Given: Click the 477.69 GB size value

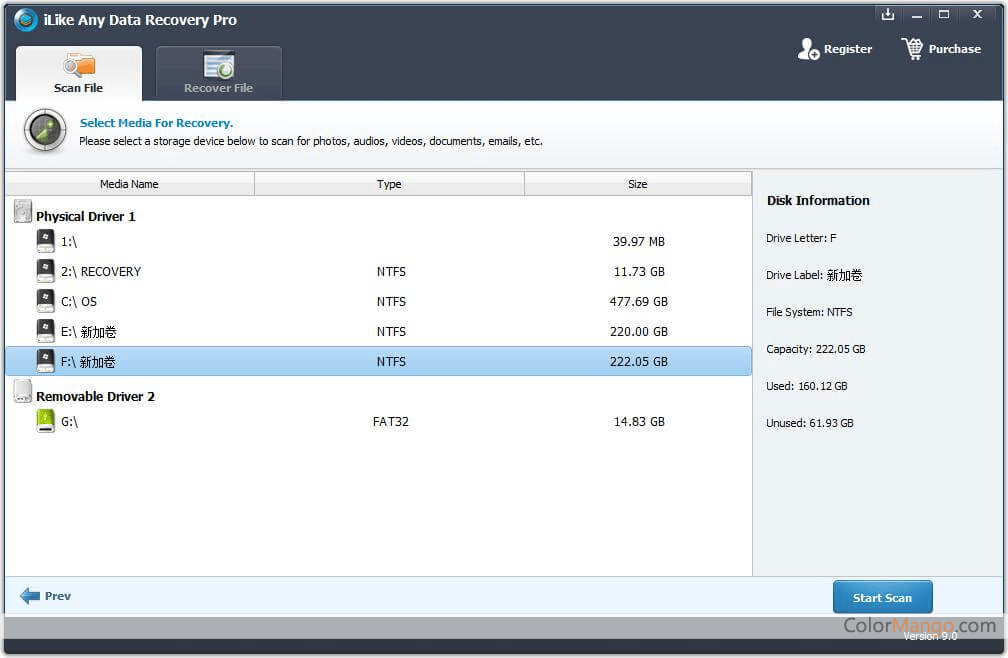Looking at the screenshot, I should 639,301.
